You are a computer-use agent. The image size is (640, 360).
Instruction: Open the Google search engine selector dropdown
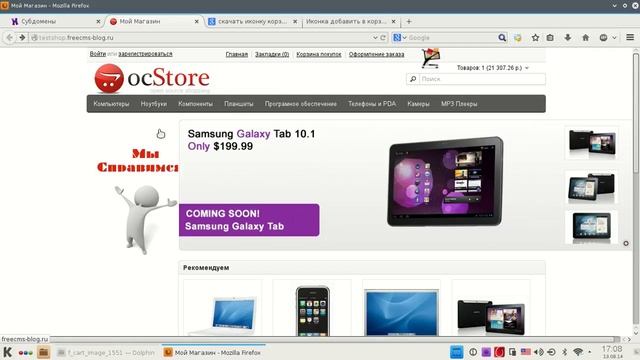399,38
